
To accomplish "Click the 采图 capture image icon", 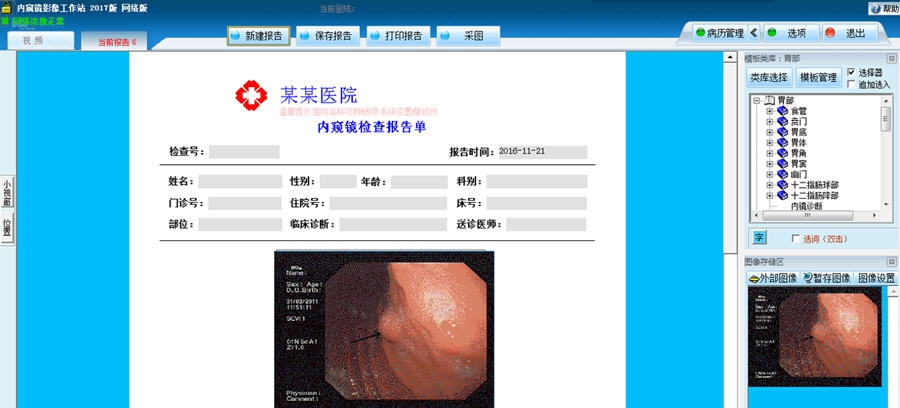I will point(467,36).
